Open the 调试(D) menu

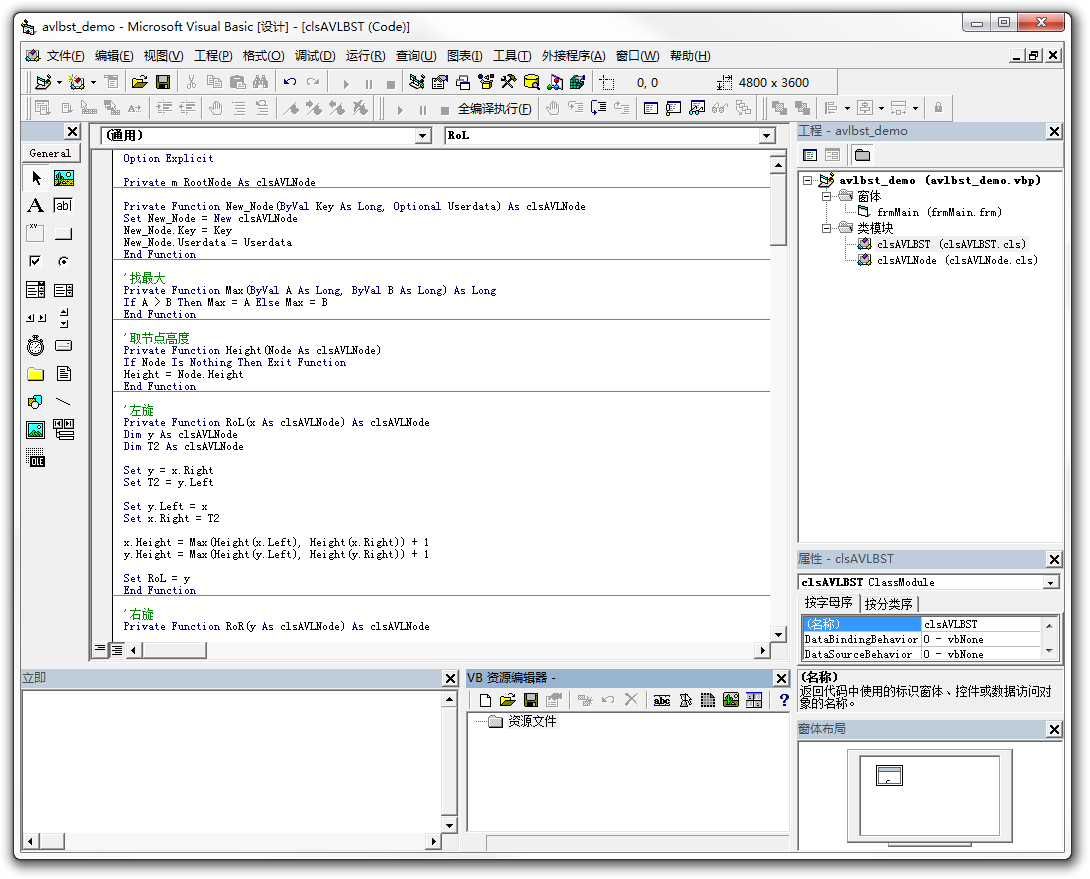point(314,56)
